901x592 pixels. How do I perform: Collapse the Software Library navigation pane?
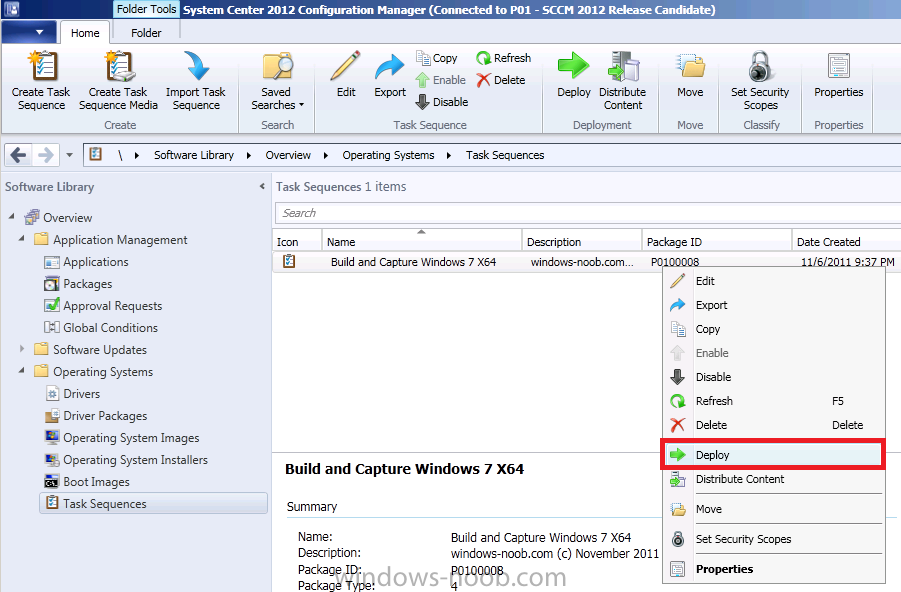pos(262,186)
